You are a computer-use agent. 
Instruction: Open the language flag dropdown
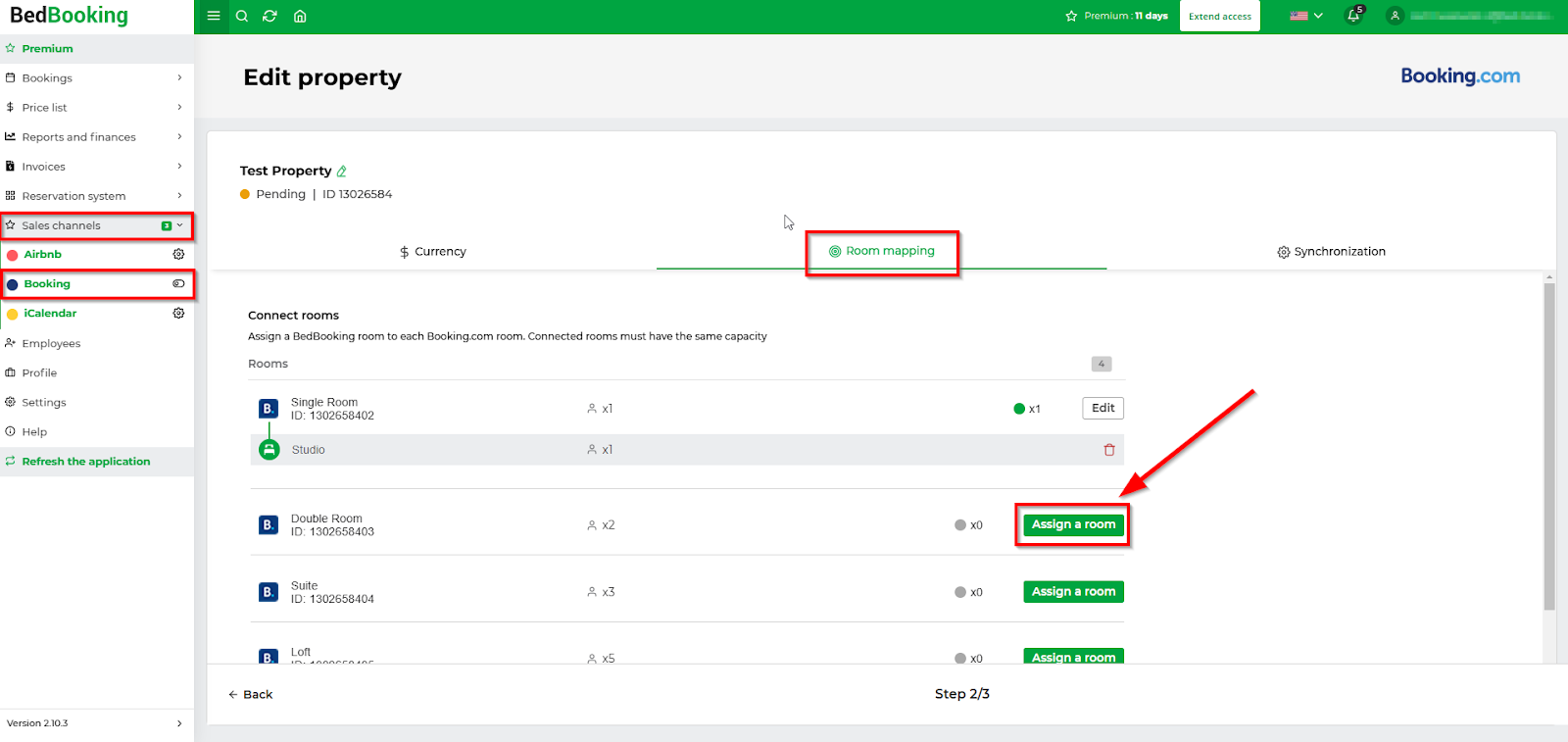click(1306, 16)
